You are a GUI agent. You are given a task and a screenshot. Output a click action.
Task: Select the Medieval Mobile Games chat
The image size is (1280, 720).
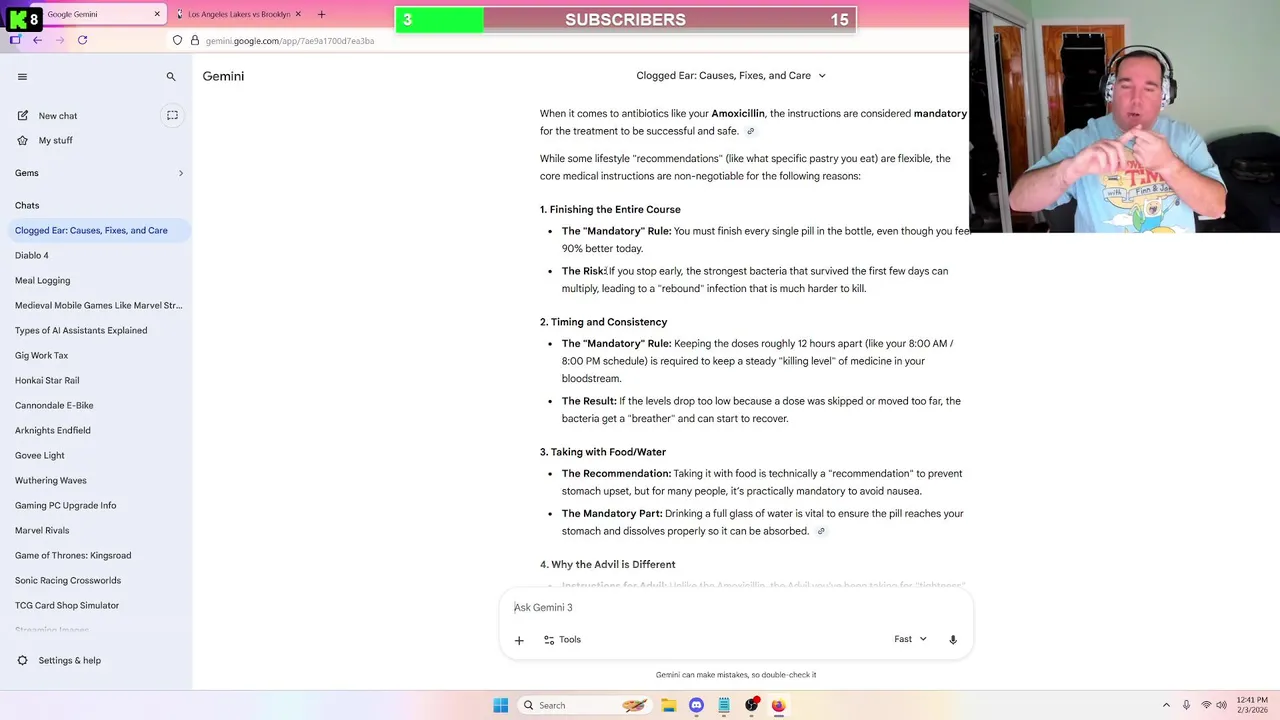coord(98,305)
